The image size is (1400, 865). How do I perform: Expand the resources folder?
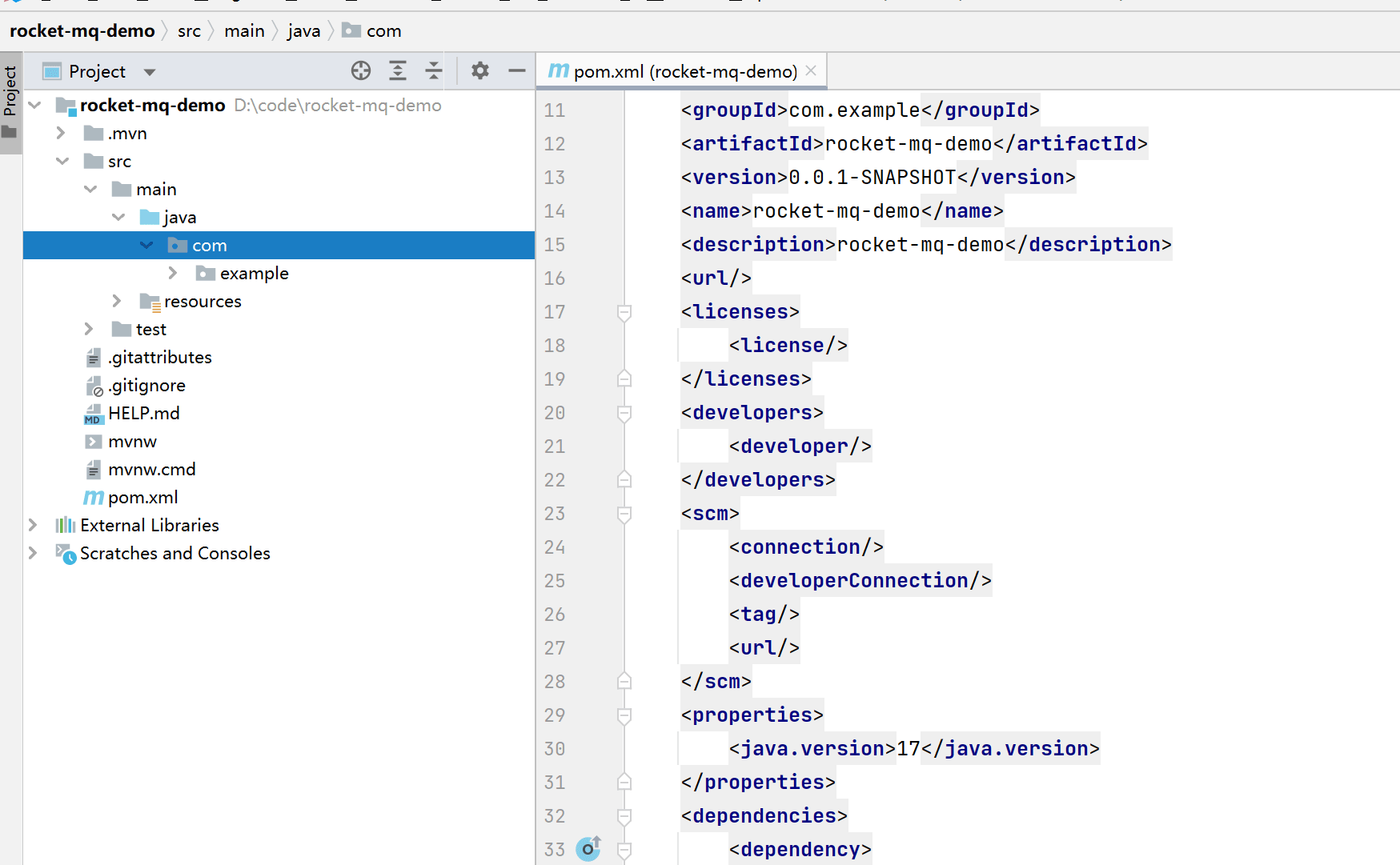click(x=118, y=301)
